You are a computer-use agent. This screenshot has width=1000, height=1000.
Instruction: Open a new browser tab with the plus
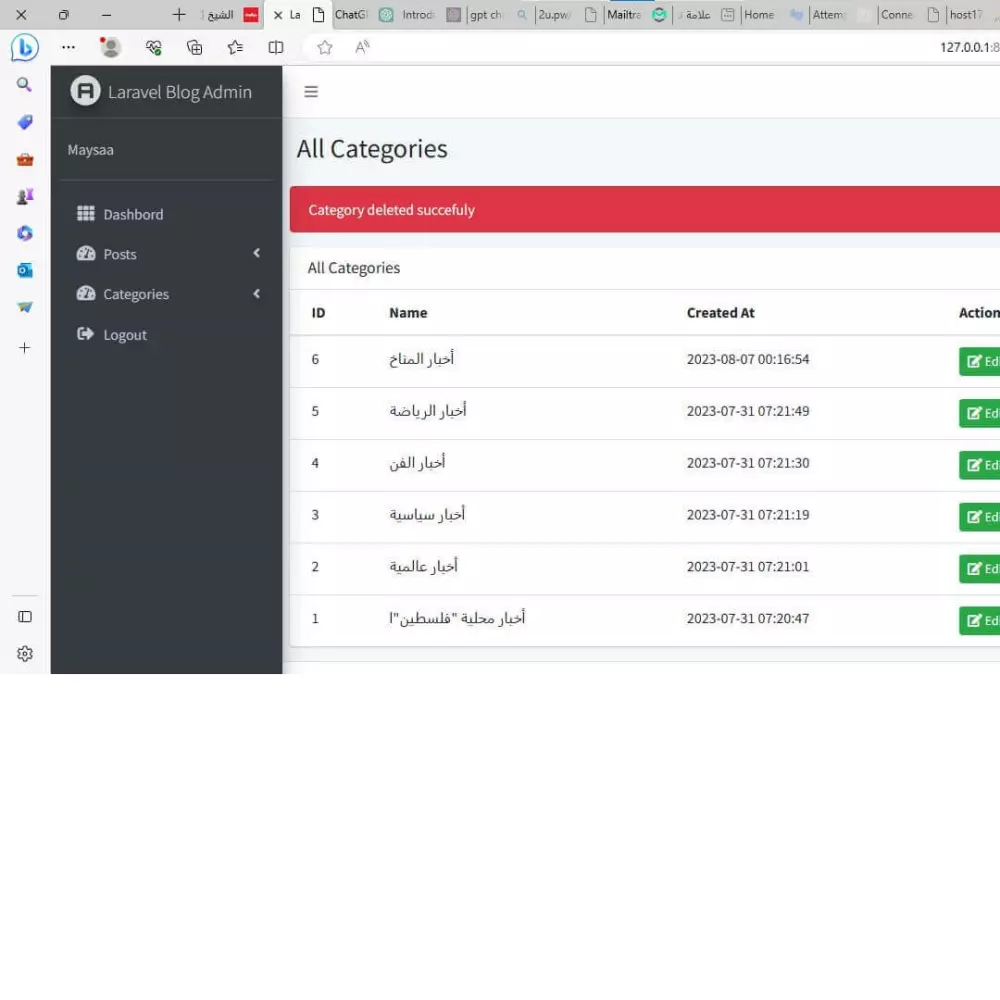coord(178,15)
